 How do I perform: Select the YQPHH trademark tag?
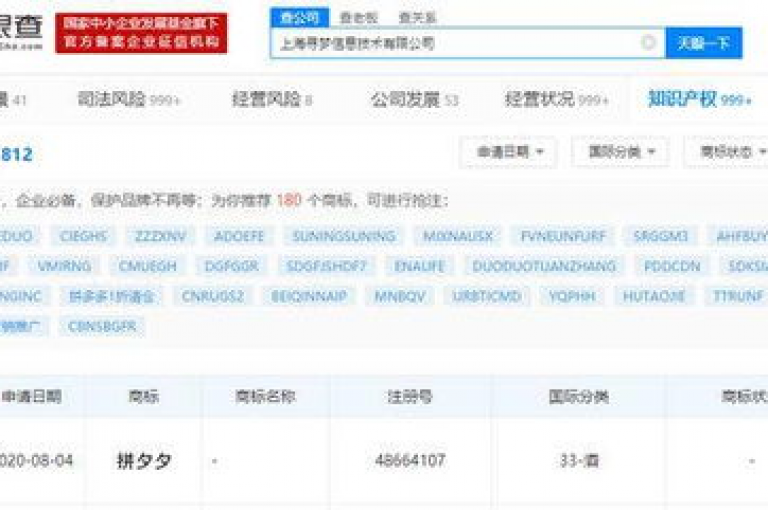(x=572, y=296)
